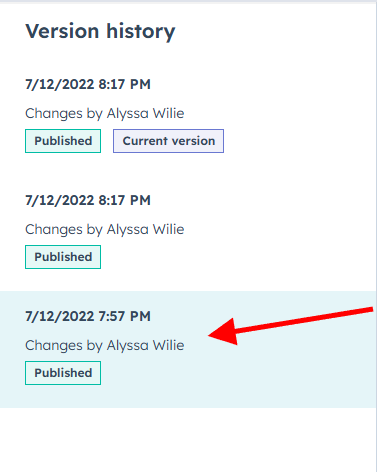377x472 pixels.
Task: Click the word Version in the heading
Action: pyautogui.click(x=62, y=31)
